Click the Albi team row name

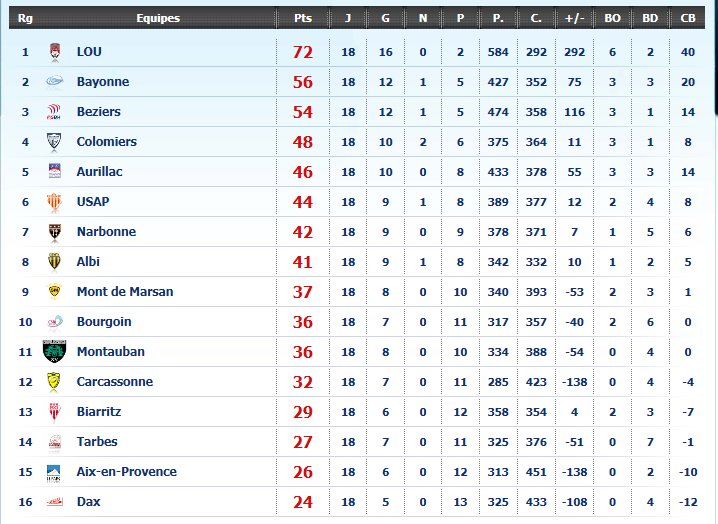point(88,262)
